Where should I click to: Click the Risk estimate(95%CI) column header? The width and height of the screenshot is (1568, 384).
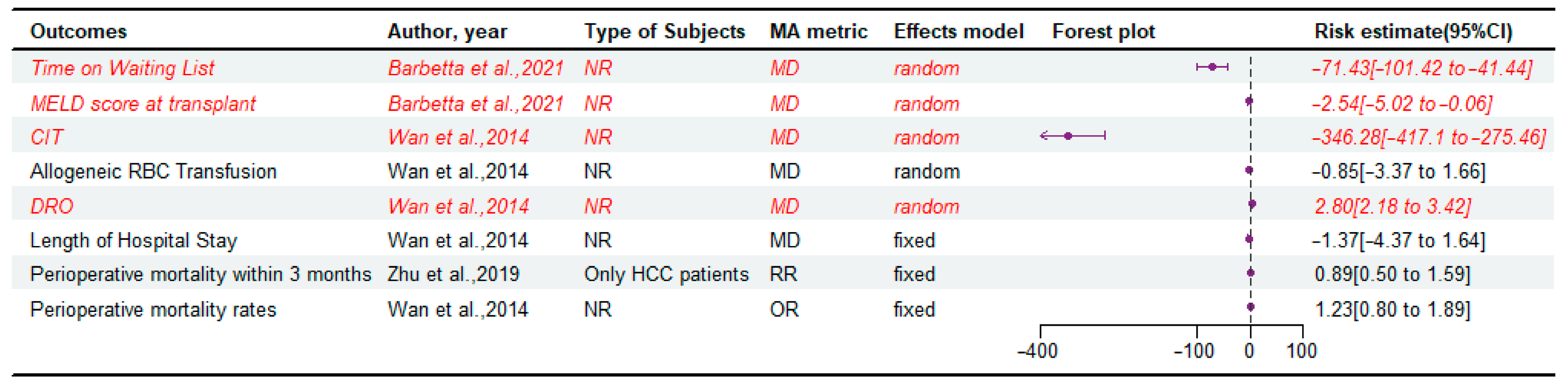pyautogui.click(x=1413, y=31)
